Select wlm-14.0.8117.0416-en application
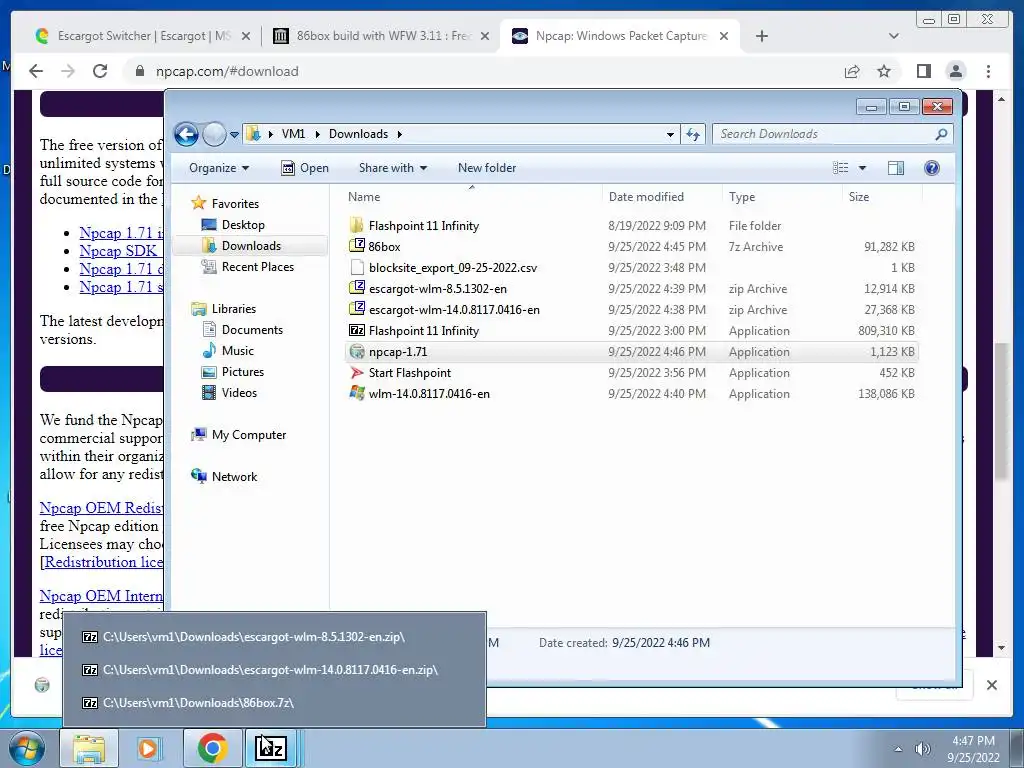The width and height of the screenshot is (1024, 768). click(632, 394)
